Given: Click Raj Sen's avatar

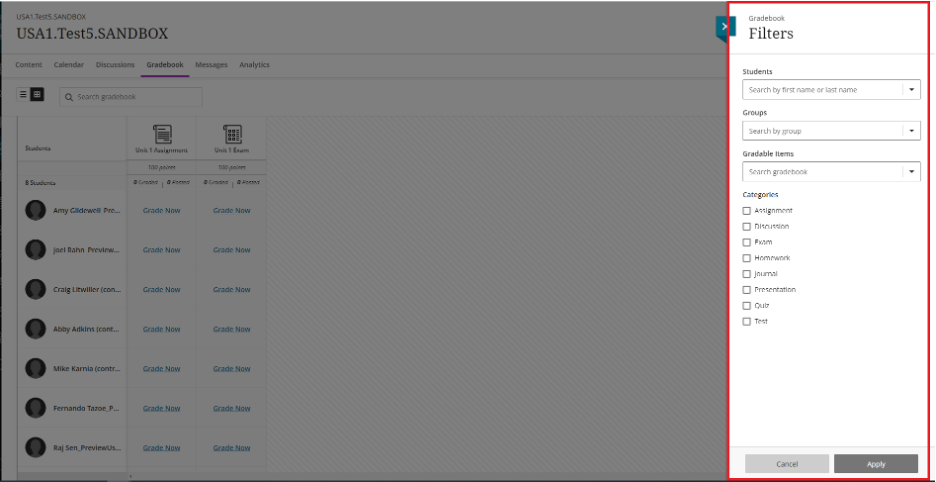Looking at the screenshot, I should point(35,447).
